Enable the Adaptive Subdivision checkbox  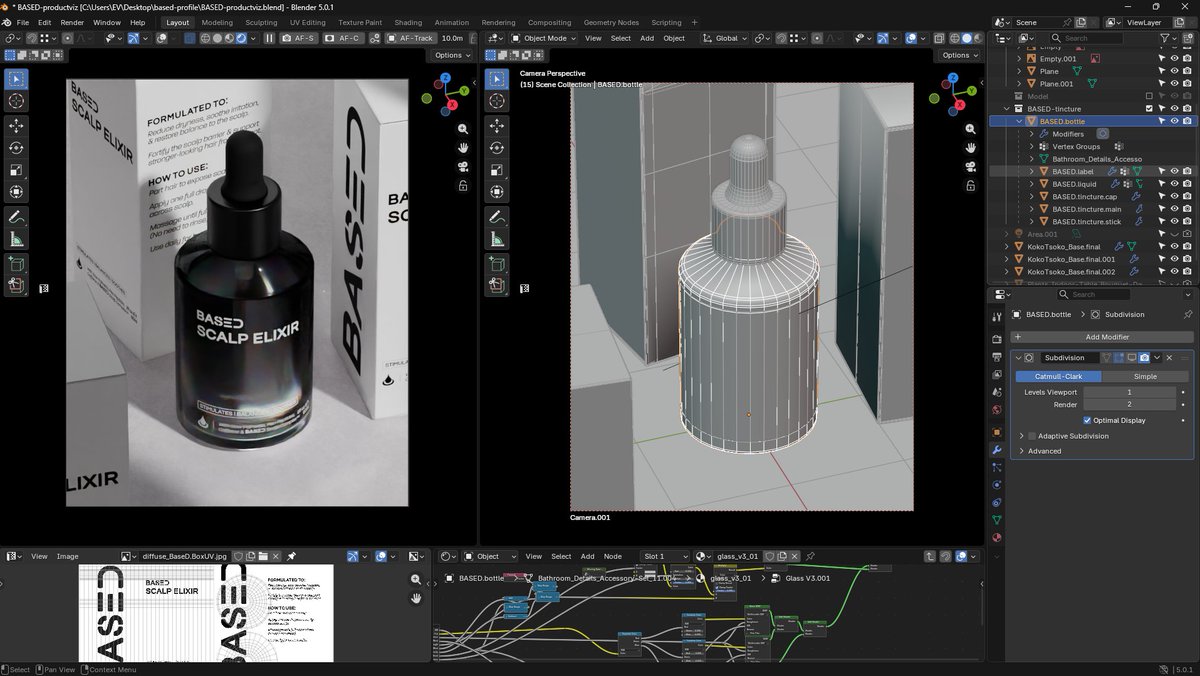[x=1032, y=436]
